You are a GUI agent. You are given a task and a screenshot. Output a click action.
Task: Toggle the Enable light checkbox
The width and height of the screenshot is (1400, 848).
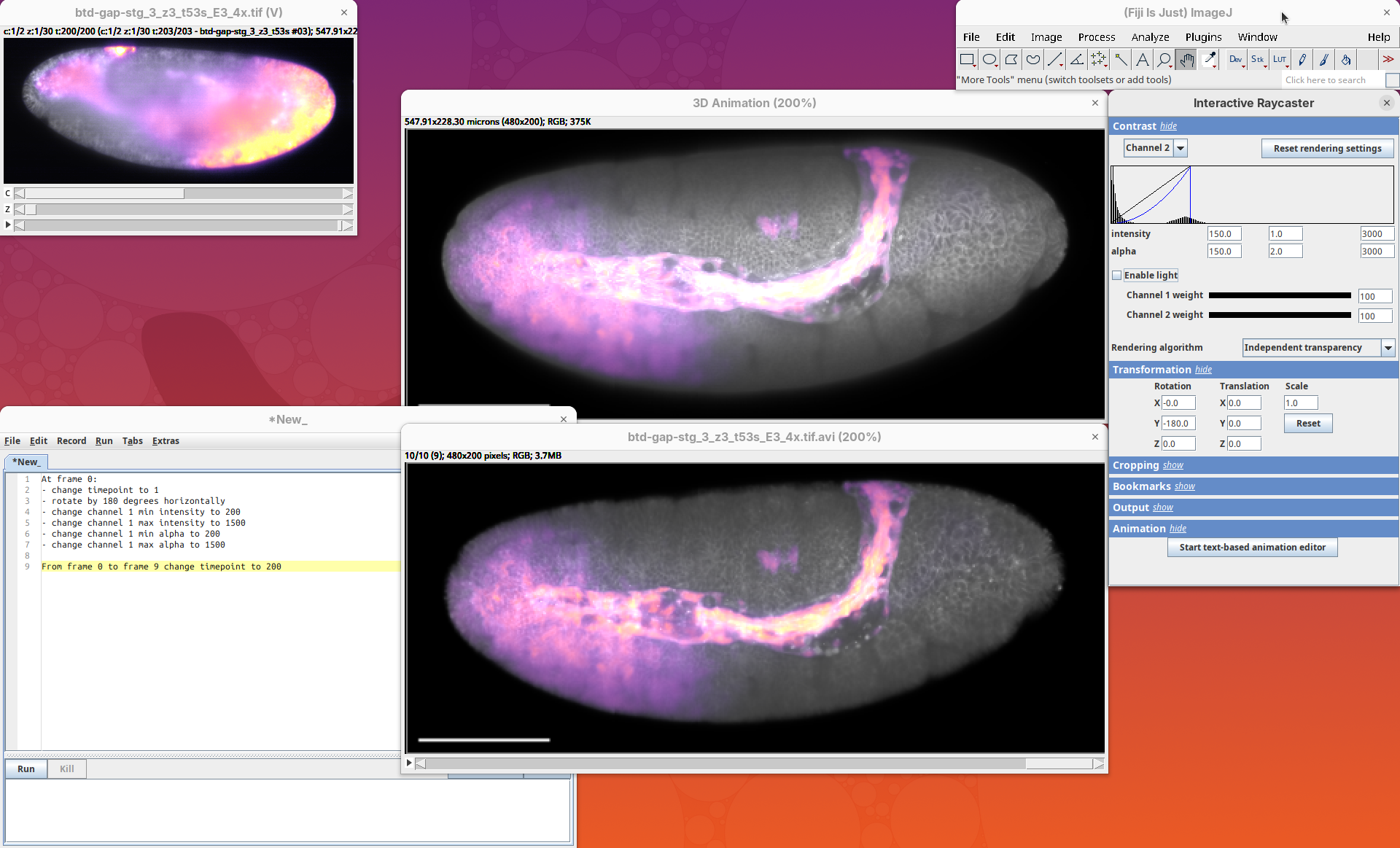1116,276
